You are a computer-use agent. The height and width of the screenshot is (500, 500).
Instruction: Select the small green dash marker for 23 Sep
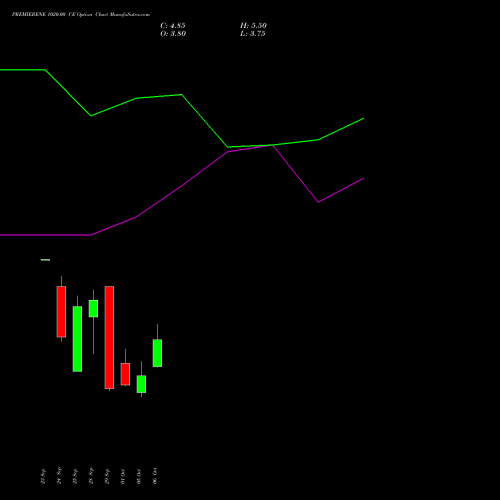45,260
